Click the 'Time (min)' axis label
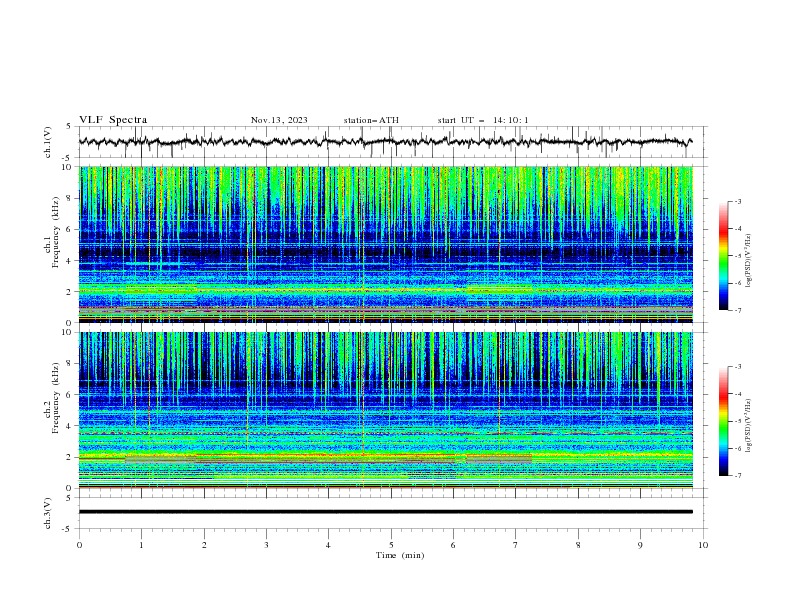 pyautogui.click(x=400, y=555)
